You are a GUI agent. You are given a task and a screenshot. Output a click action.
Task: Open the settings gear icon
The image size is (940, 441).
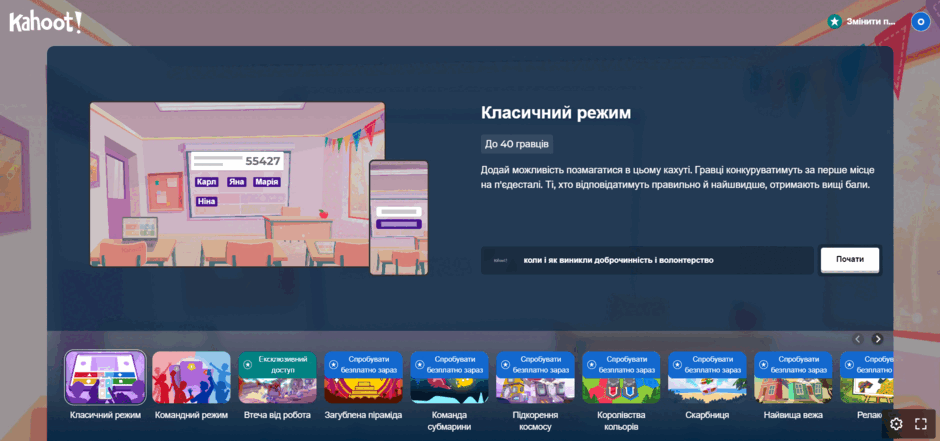(896, 424)
